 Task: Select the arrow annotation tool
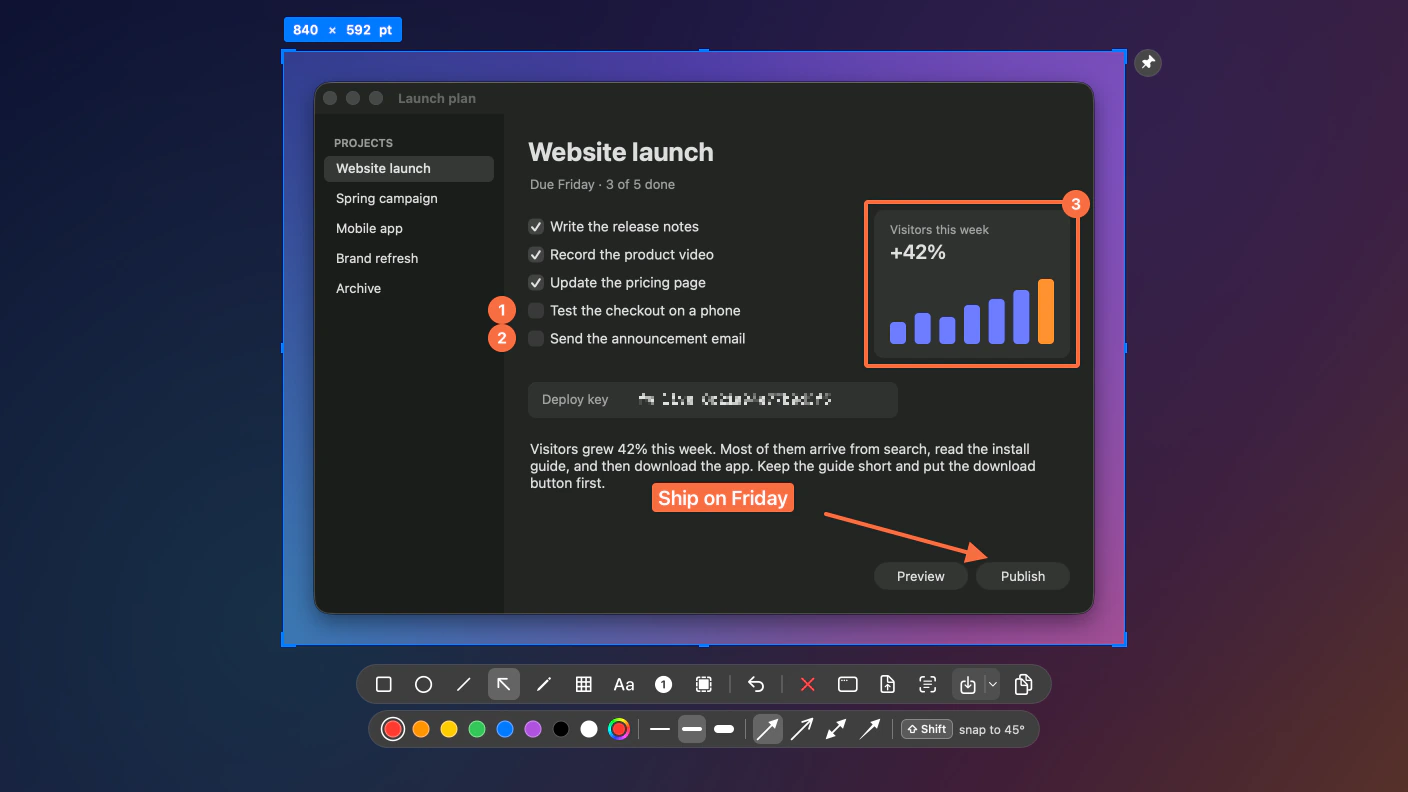pyautogui.click(x=504, y=685)
